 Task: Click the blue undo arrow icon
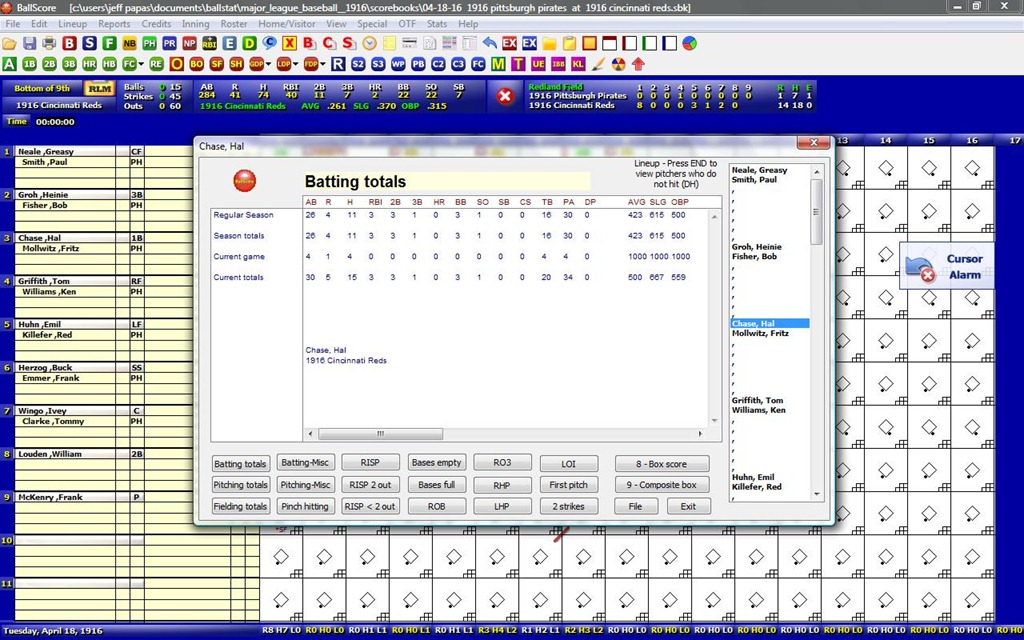point(489,44)
